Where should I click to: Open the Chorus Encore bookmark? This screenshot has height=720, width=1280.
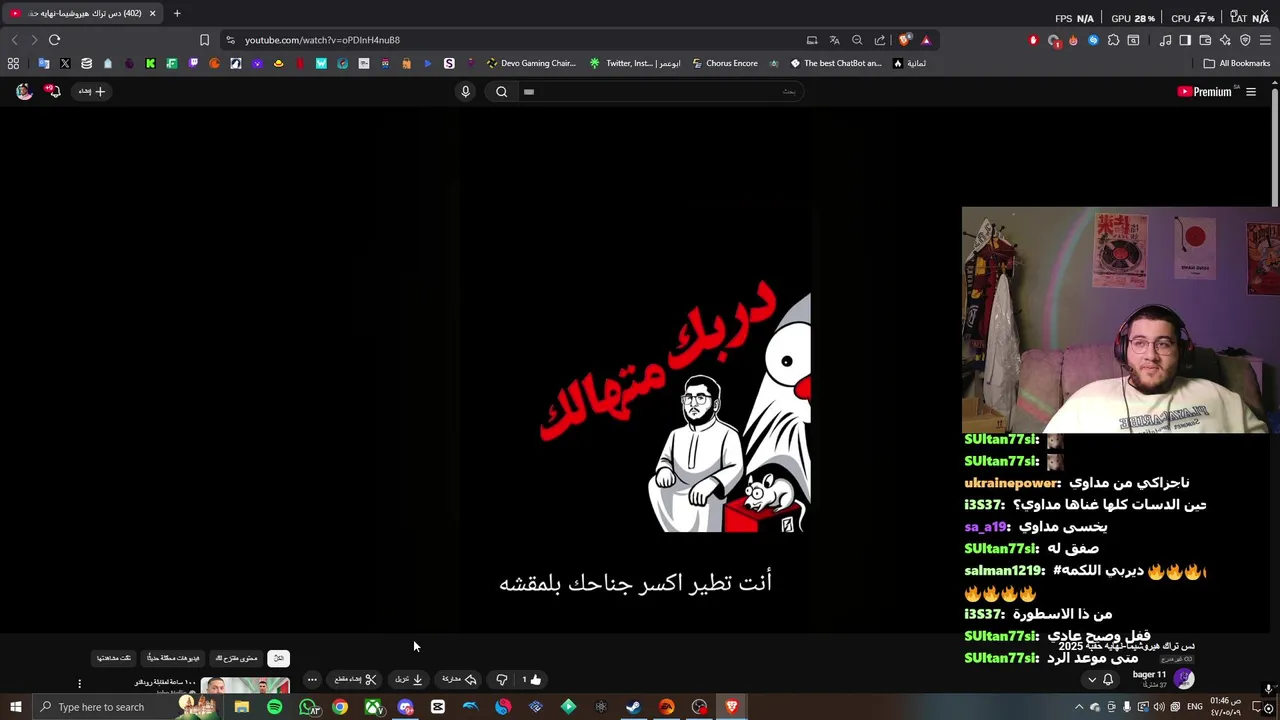point(725,63)
